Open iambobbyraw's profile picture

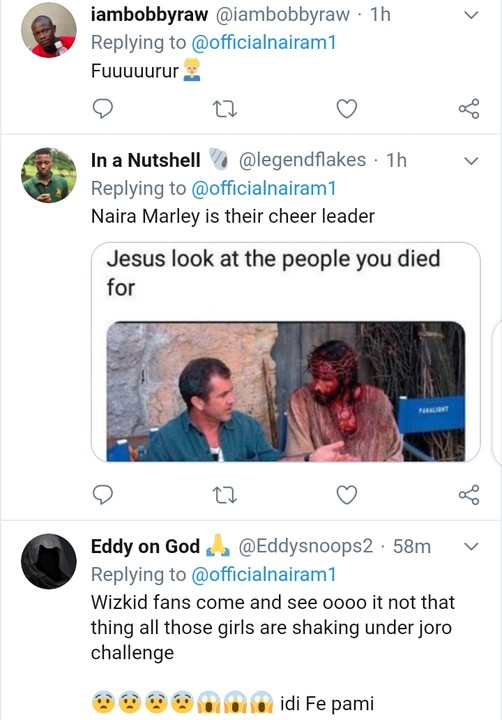coord(48,30)
